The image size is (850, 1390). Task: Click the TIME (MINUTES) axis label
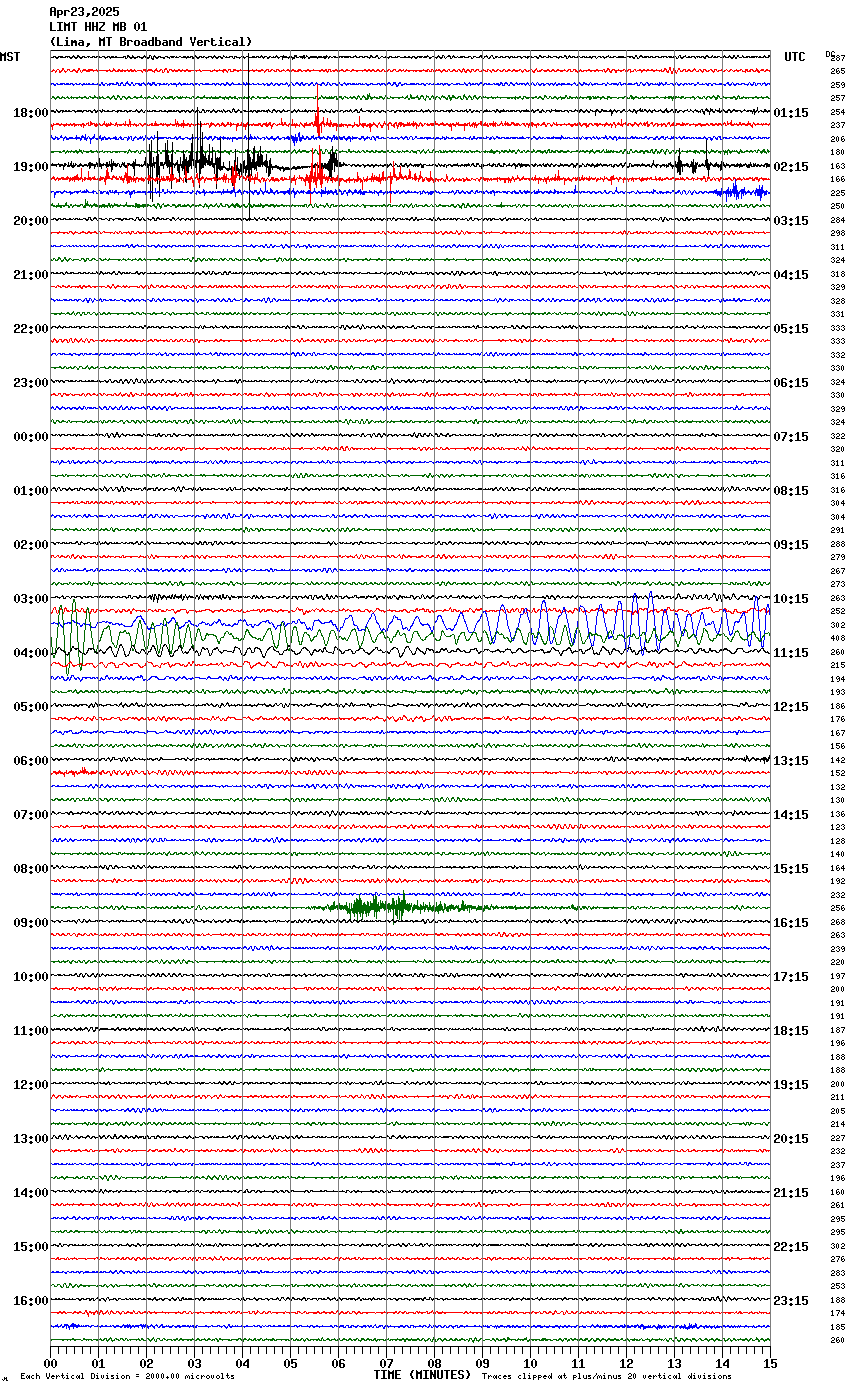click(421, 1375)
